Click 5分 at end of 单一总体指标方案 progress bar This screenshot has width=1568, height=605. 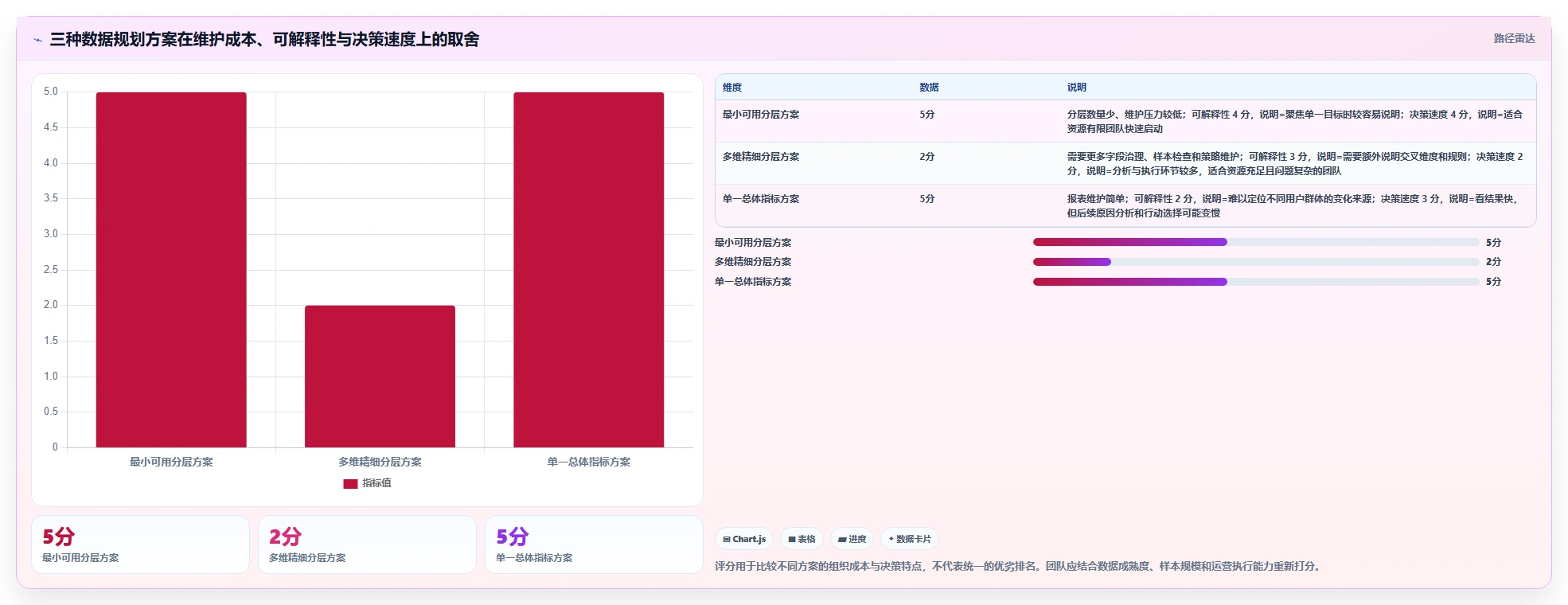1493,282
